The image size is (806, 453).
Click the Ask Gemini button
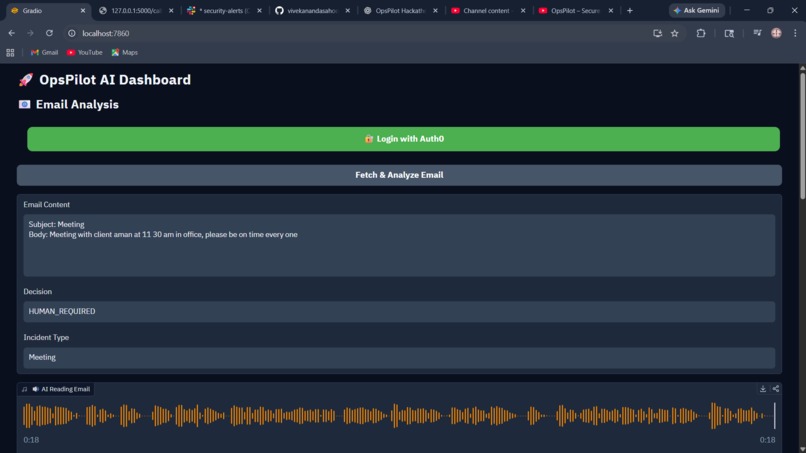coord(697,10)
